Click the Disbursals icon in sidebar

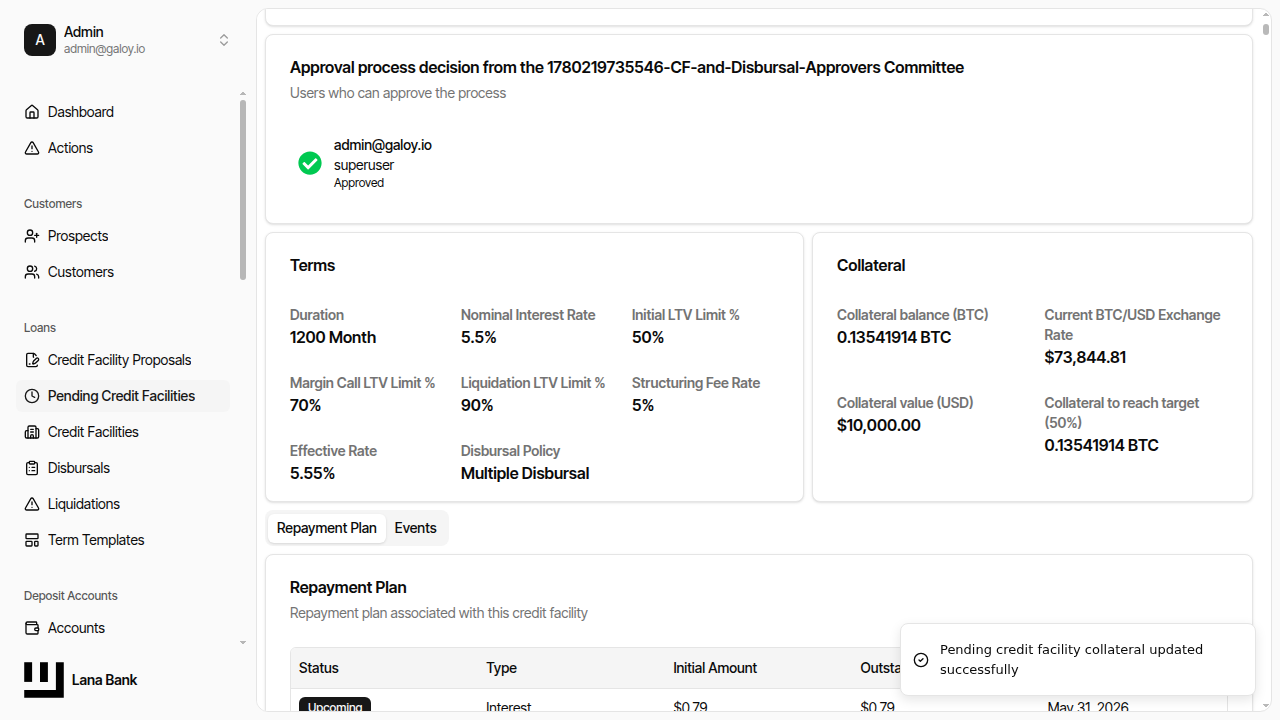click(32, 468)
